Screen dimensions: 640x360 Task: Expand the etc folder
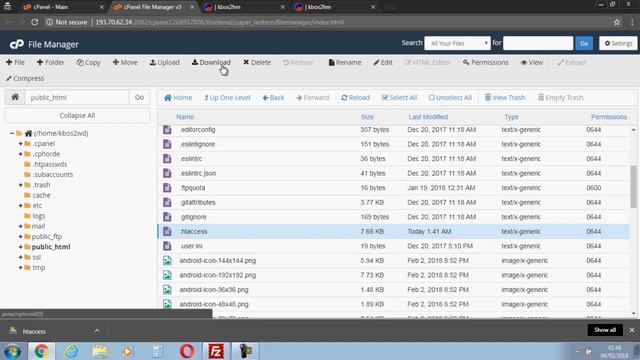click(20, 205)
